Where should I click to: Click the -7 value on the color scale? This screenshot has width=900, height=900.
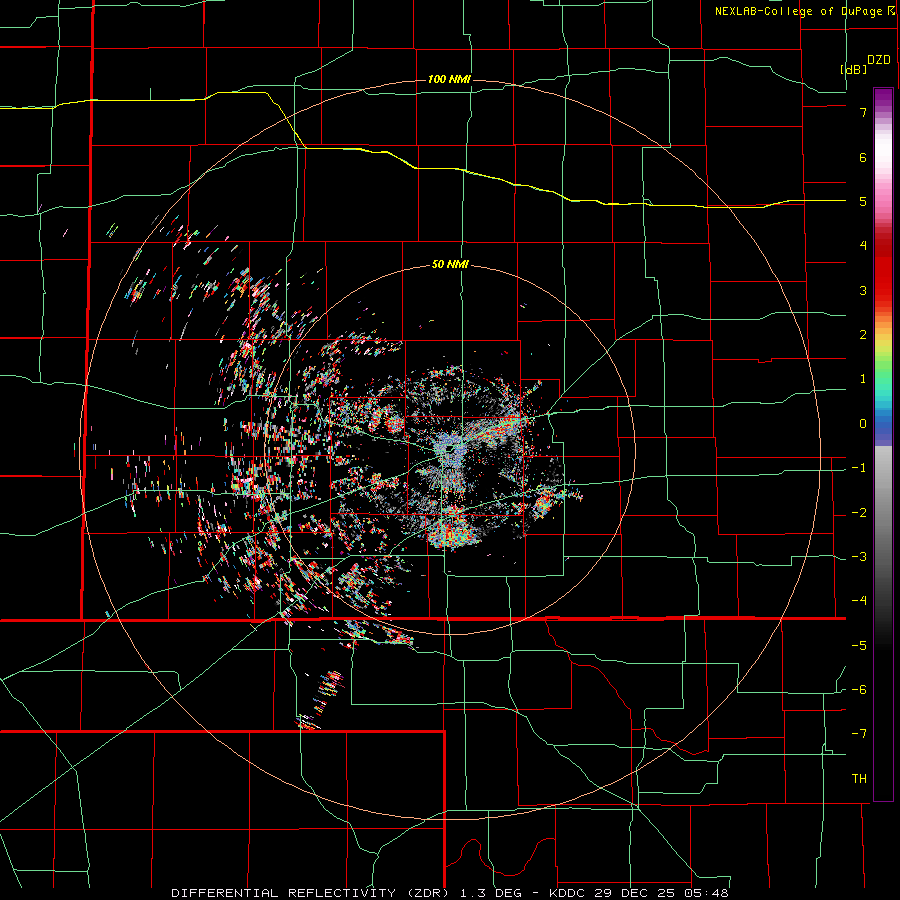tap(859, 734)
